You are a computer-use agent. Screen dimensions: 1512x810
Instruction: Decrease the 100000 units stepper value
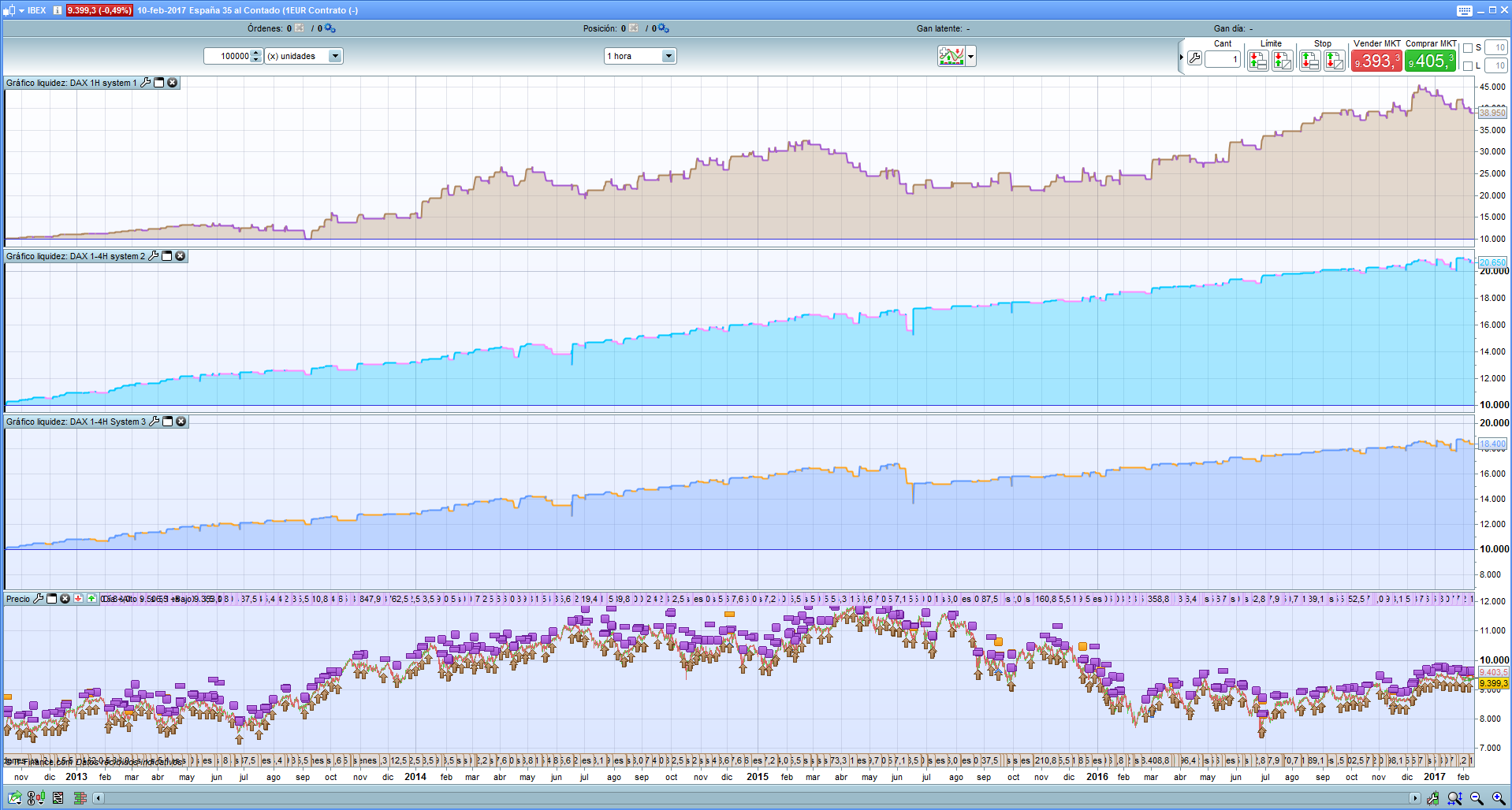[256, 60]
